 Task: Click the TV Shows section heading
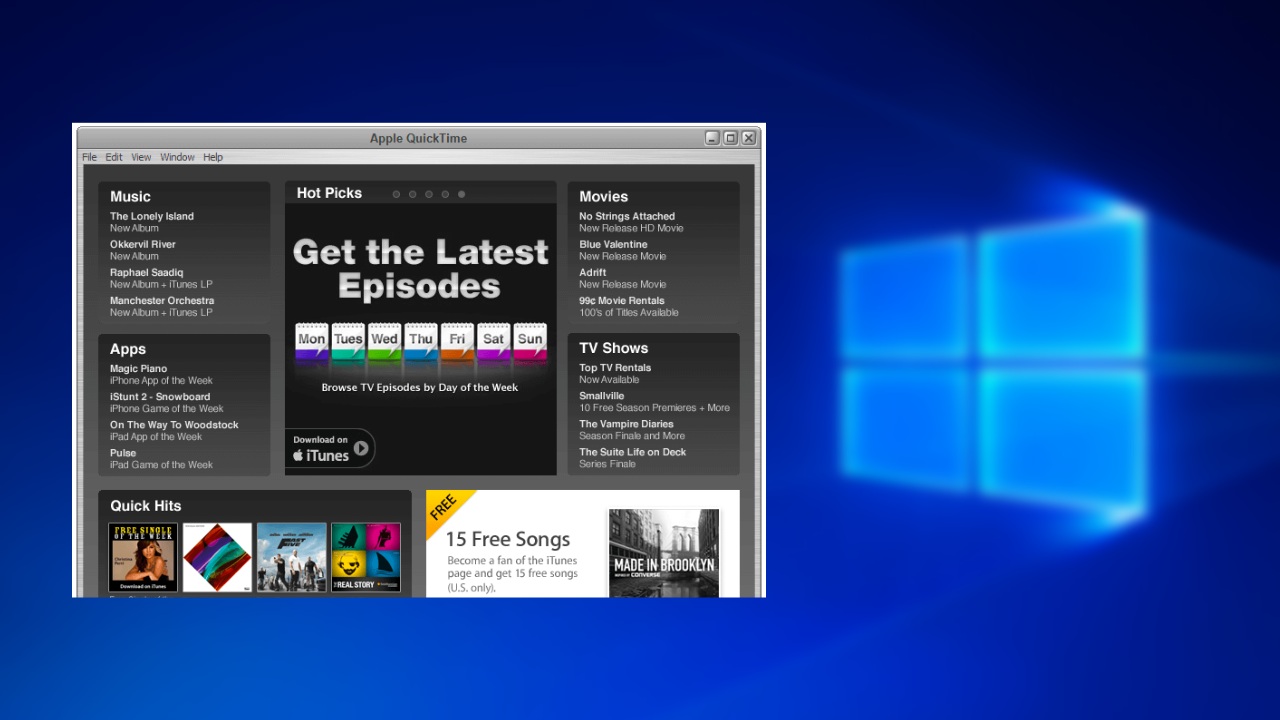pyautogui.click(x=613, y=348)
